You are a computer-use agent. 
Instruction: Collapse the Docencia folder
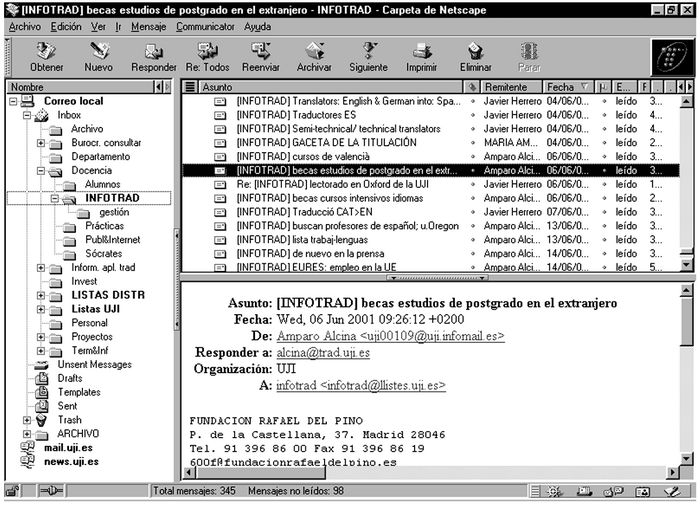tap(41, 171)
